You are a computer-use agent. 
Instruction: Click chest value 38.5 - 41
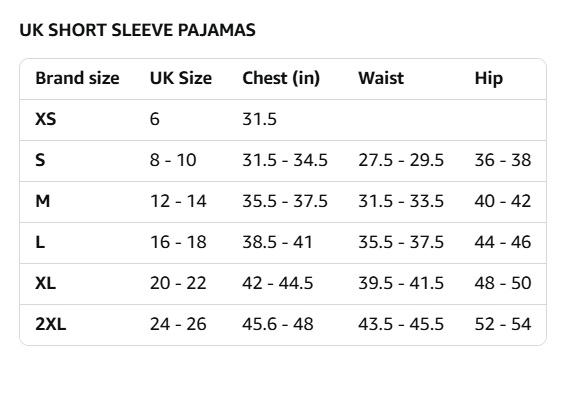point(277,242)
